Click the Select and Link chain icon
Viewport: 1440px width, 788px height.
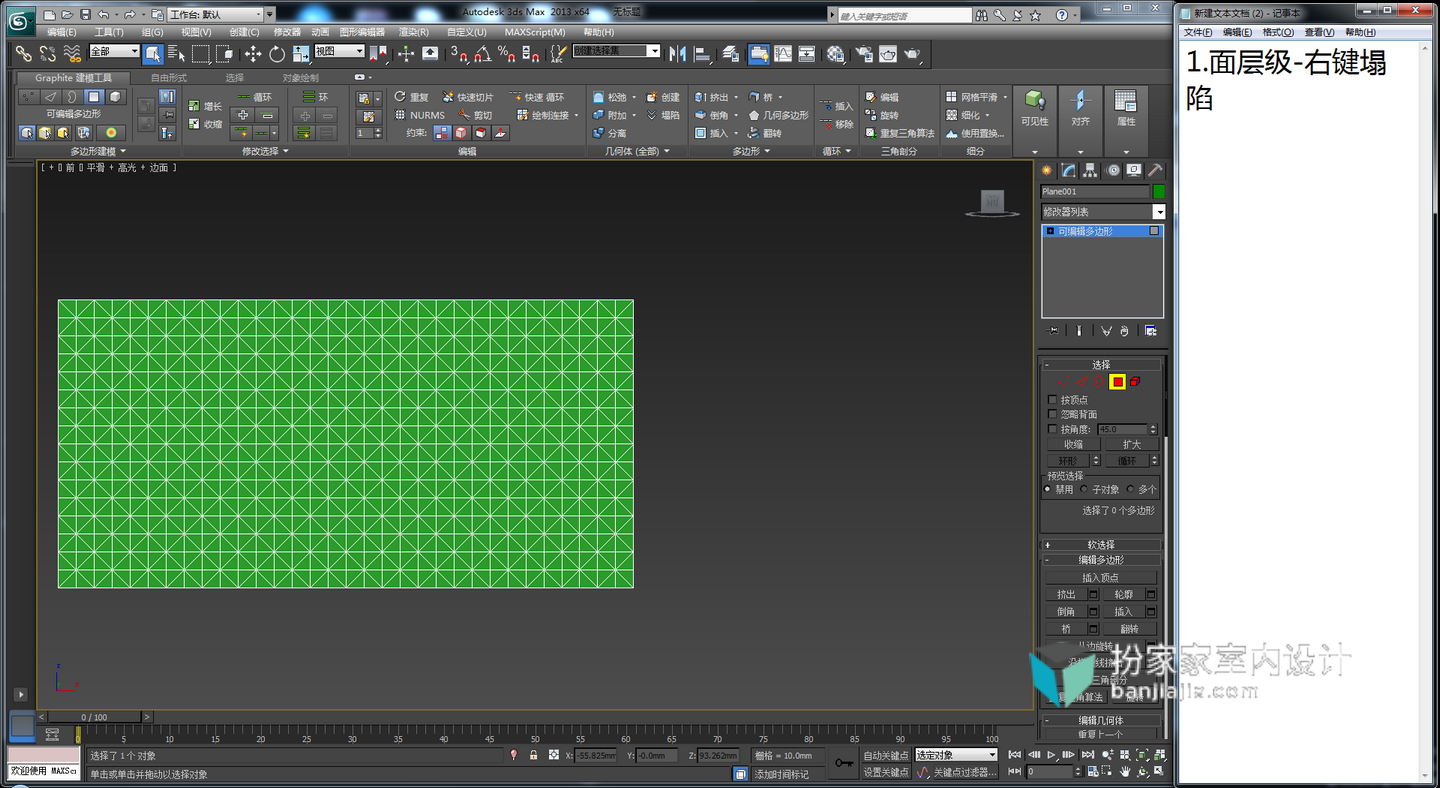24,54
